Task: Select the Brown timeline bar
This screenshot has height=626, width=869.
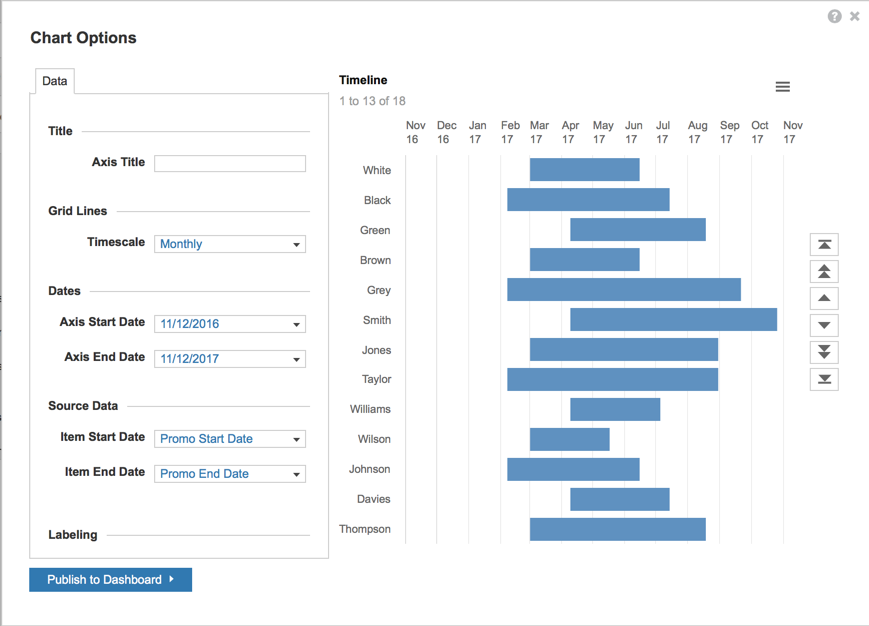Action: point(585,259)
